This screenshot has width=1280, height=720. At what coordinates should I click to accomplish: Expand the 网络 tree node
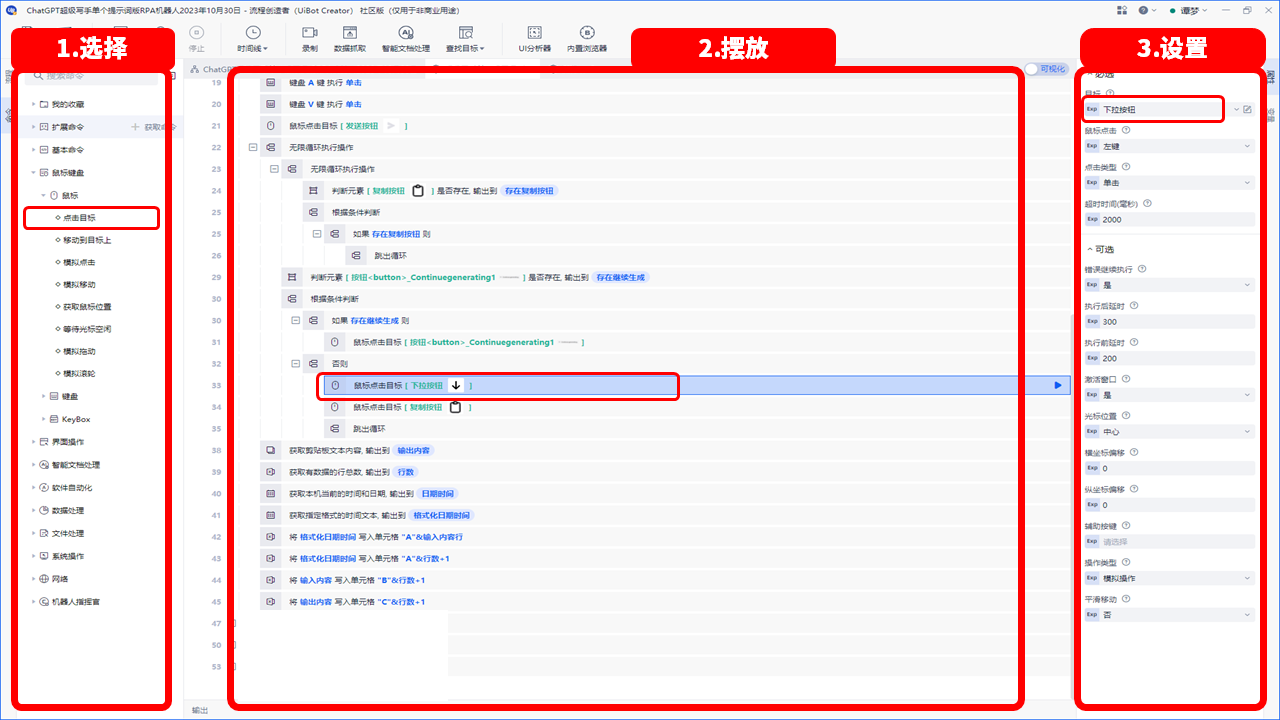click(32, 578)
